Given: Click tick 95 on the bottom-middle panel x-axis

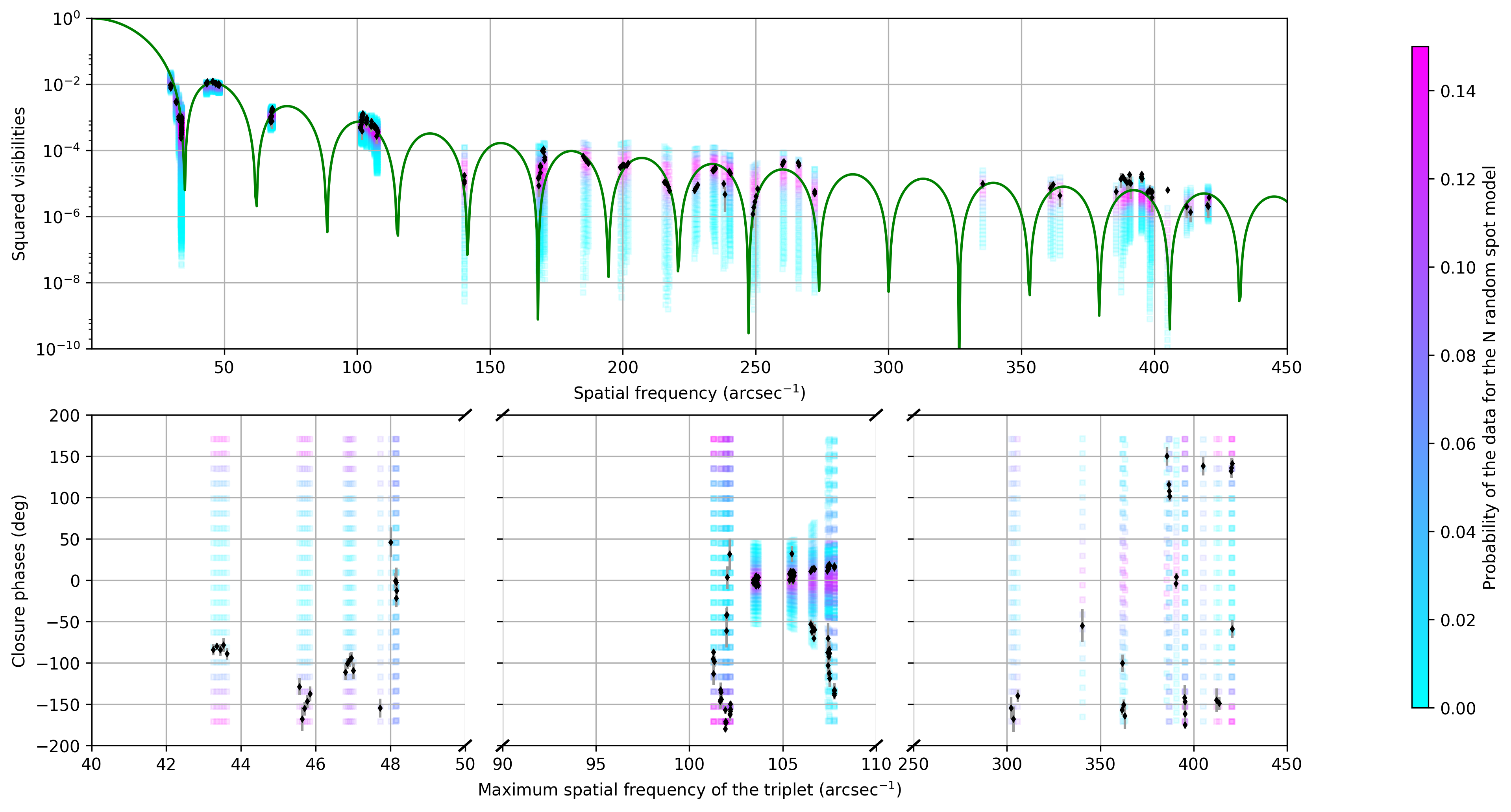Looking at the screenshot, I should pyautogui.click(x=596, y=764).
